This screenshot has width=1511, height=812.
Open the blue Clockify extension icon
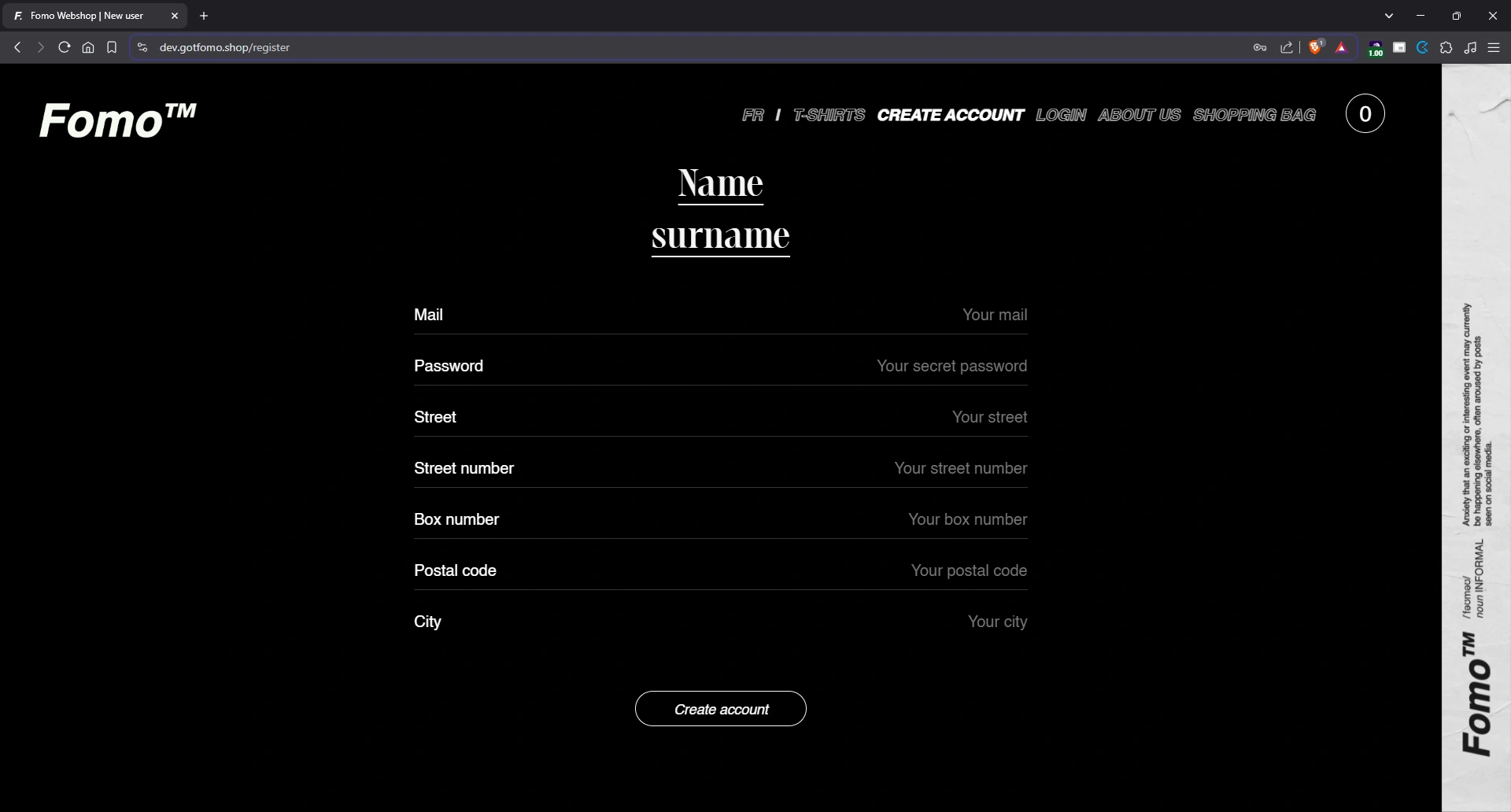tap(1423, 47)
